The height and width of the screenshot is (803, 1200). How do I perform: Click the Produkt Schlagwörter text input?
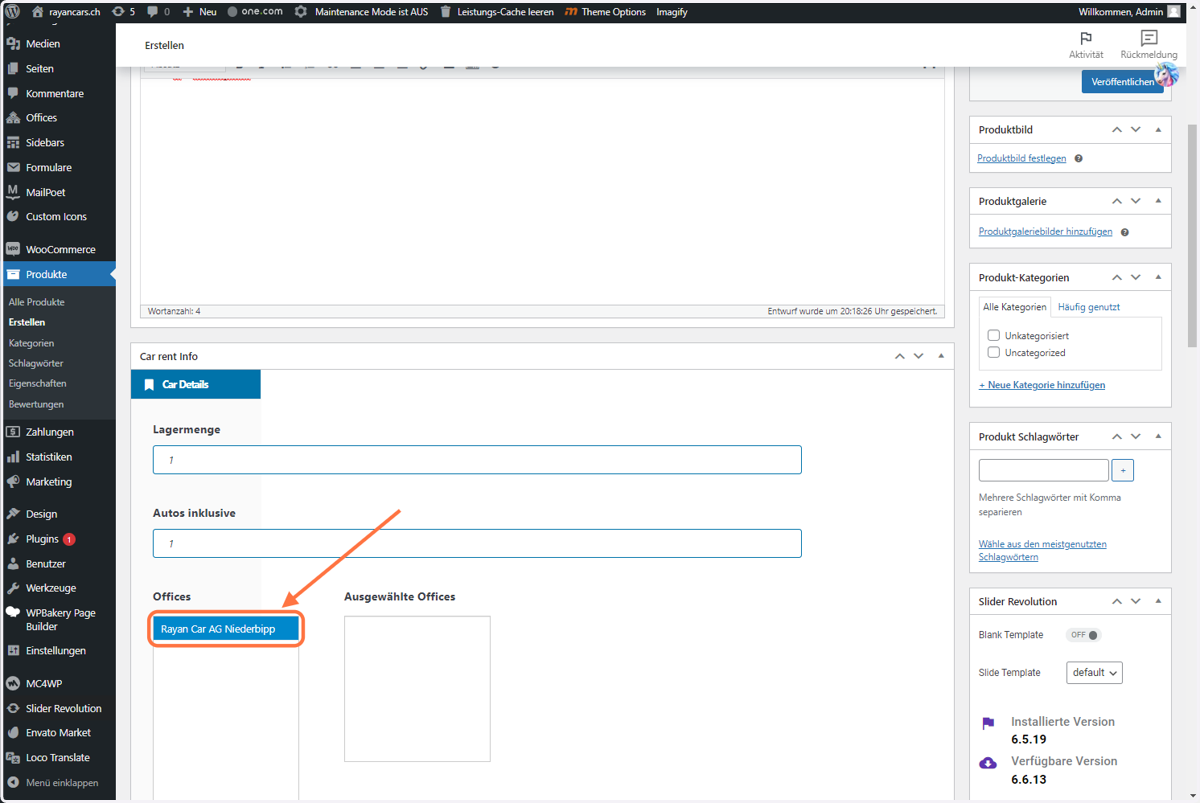pyautogui.click(x=1043, y=470)
